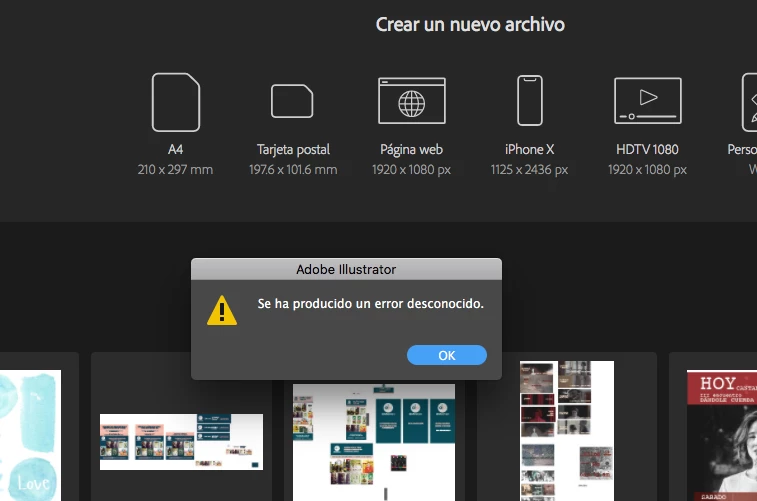Choose the Tarjeta postal preset icon
Image resolution: width=757 pixels, height=501 pixels.
pos(292,101)
